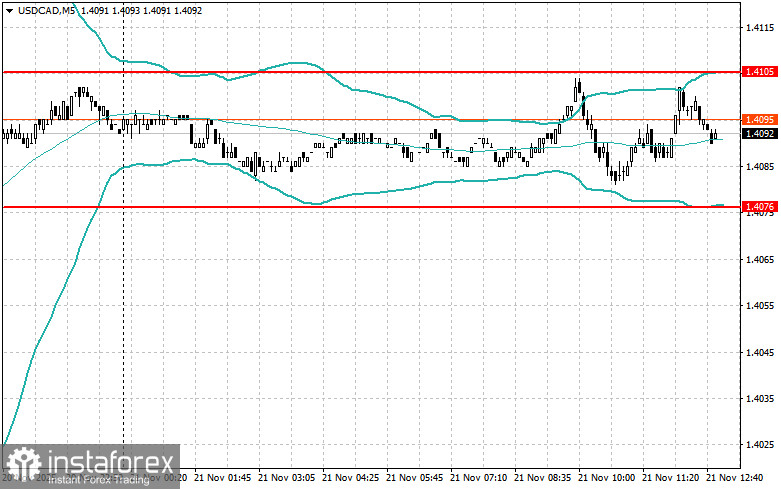The image size is (781, 489).
Task: Select the 1.4105 red price label
Action: coord(760,72)
